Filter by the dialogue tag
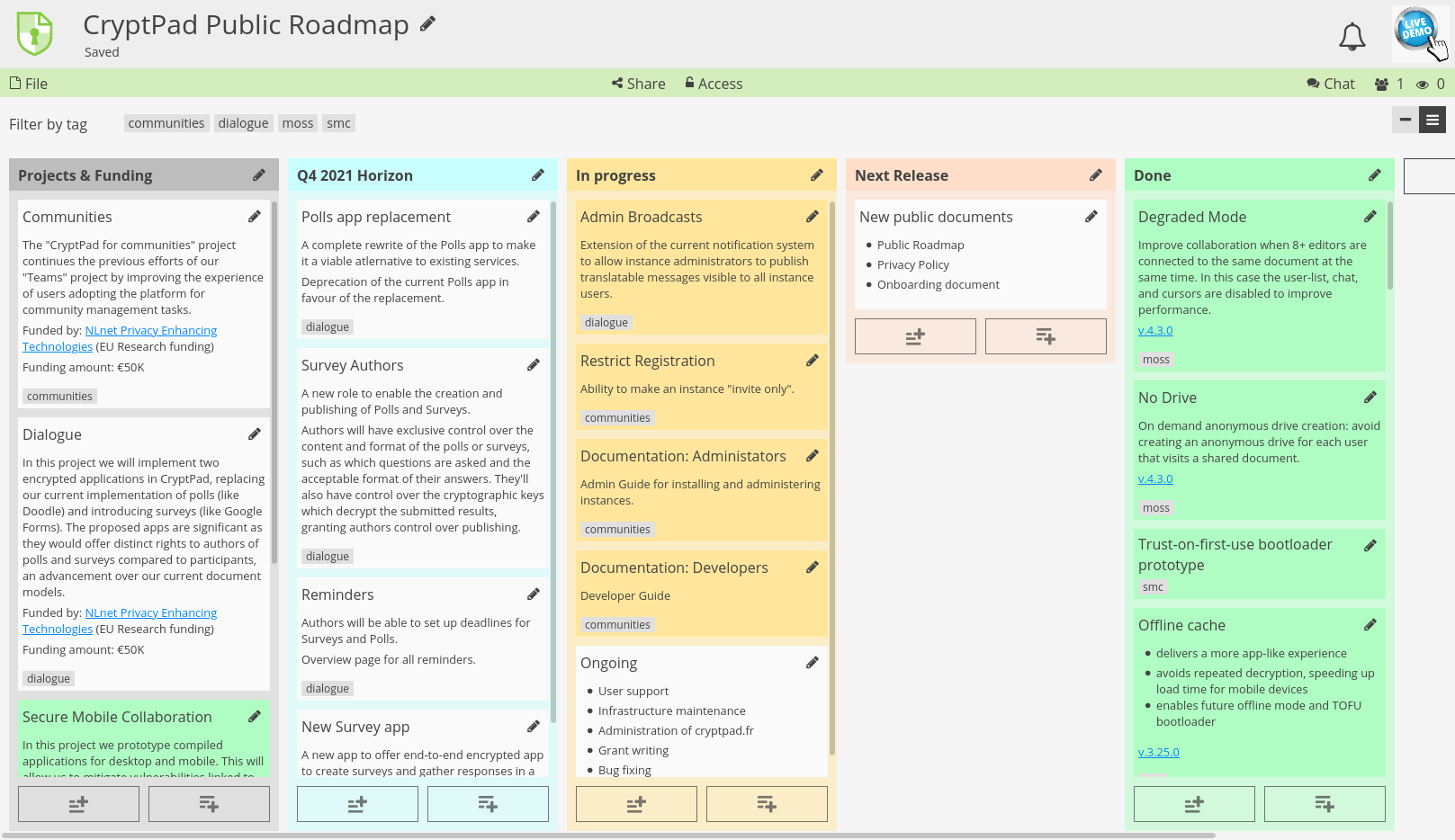 pos(243,123)
